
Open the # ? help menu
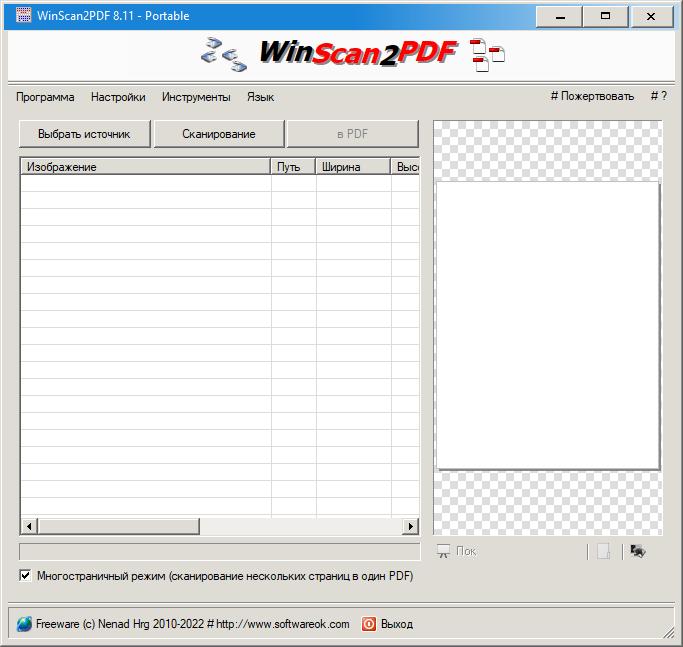[x=659, y=96]
